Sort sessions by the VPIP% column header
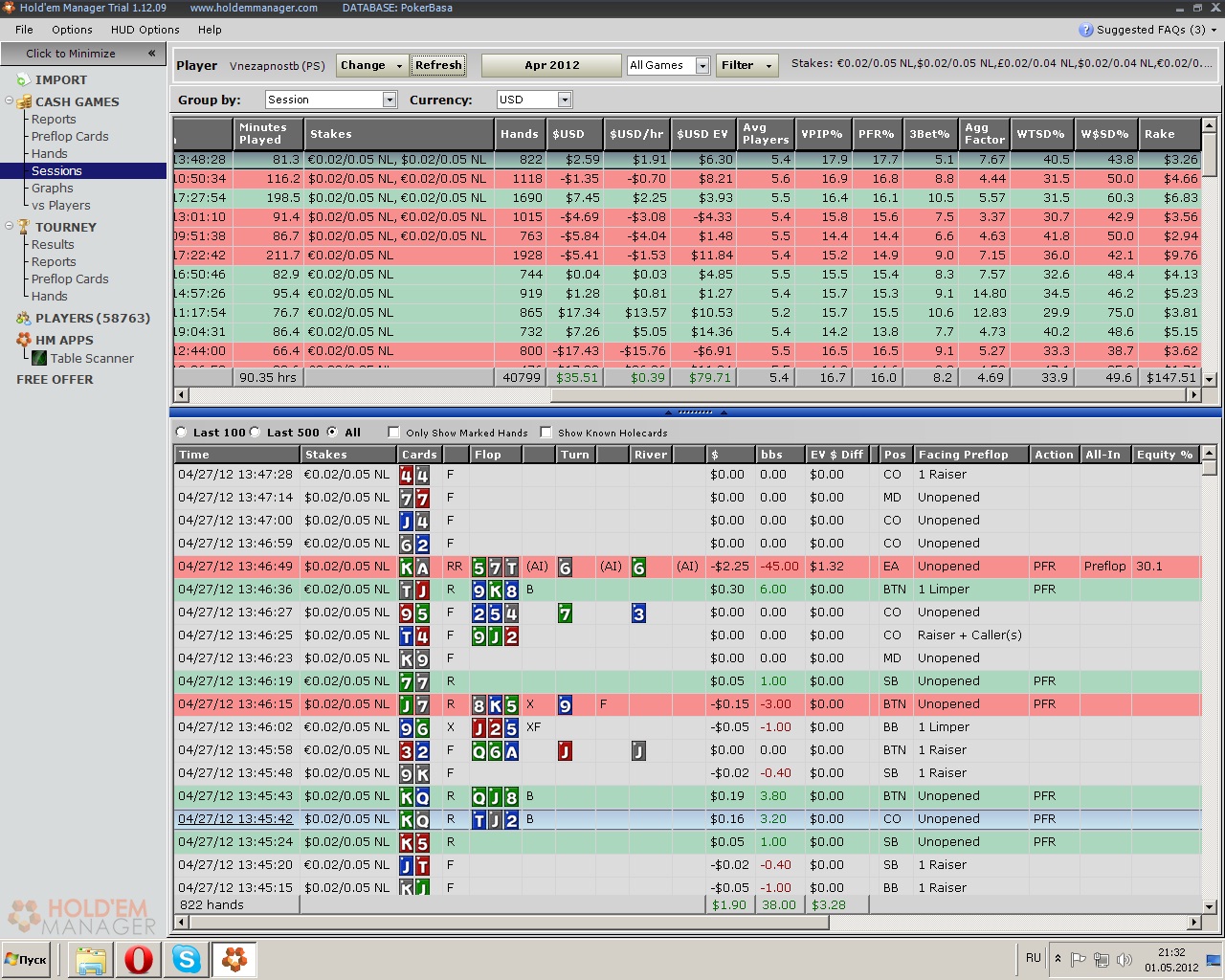 pyautogui.click(x=822, y=134)
